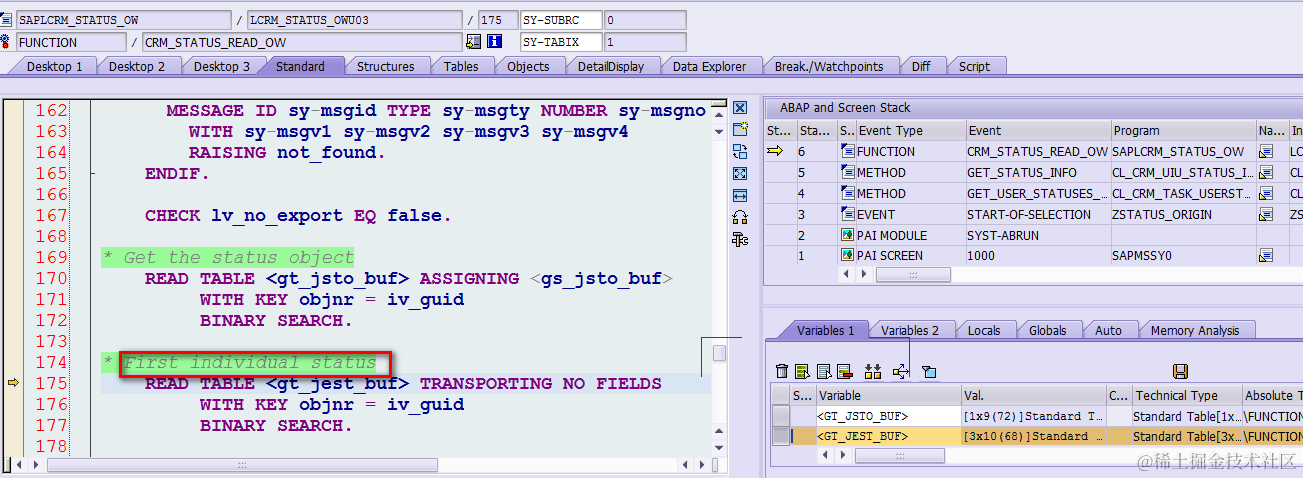Viewport: 1303px width, 478px height.
Task: Switch to Desktop 1 tab
Action: (x=54, y=66)
